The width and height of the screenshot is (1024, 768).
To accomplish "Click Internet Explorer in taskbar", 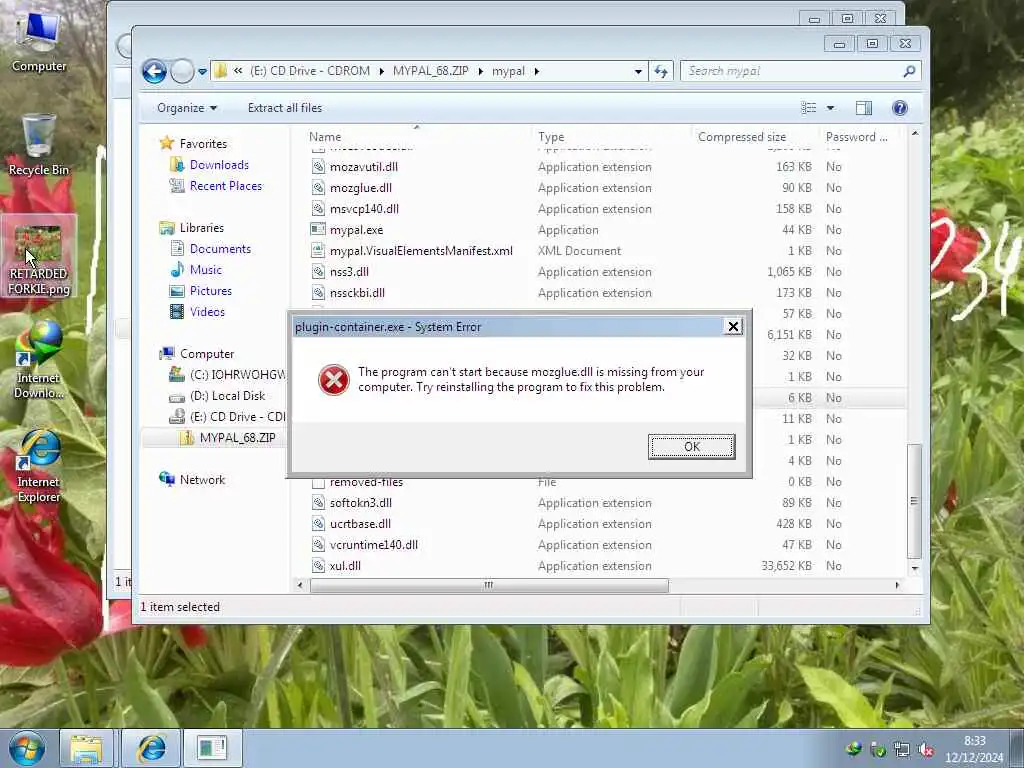I will (152, 748).
